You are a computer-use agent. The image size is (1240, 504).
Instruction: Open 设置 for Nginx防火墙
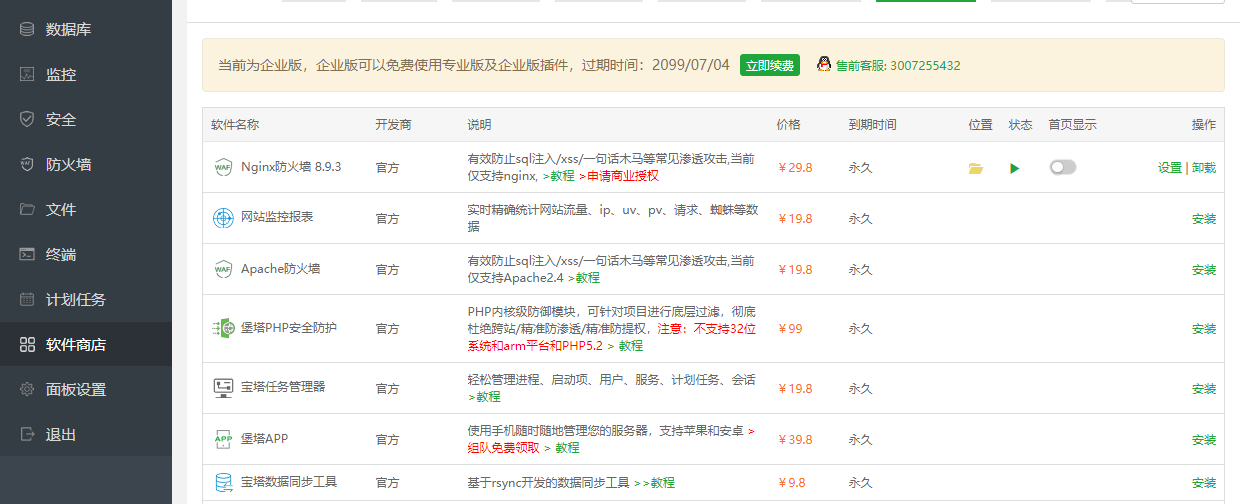tap(1169, 168)
